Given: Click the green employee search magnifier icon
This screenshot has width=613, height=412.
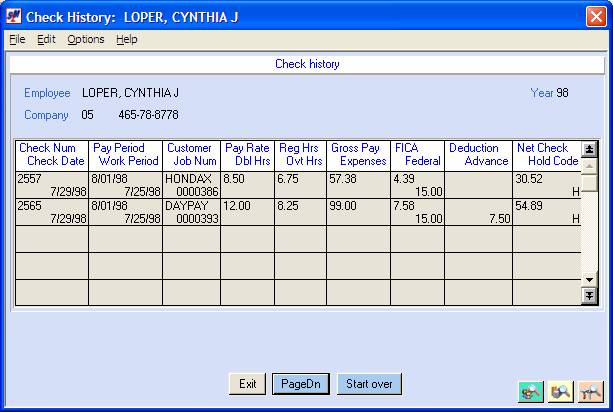Looking at the screenshot, I should pos(531,391).
